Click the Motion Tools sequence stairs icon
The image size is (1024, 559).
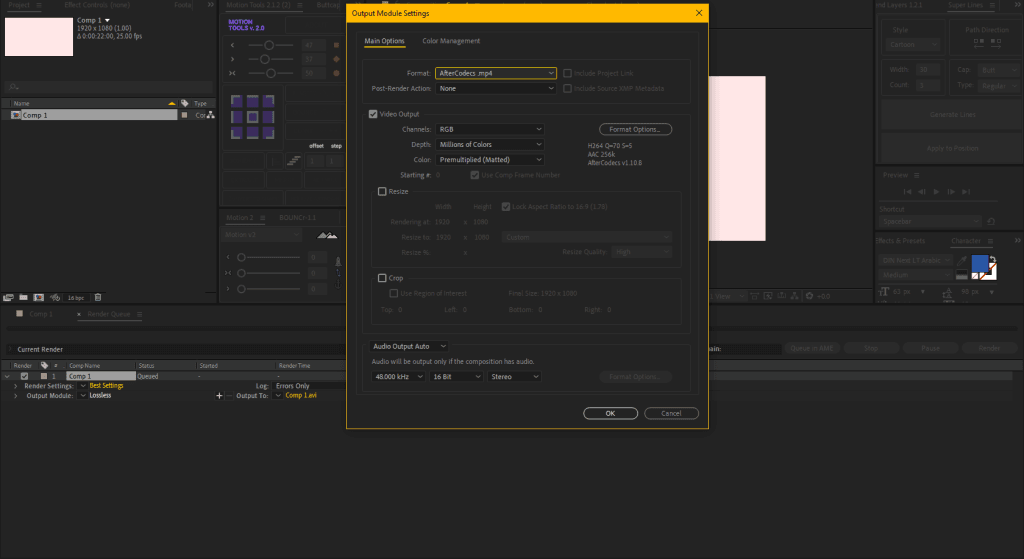click(x=294, y=161)
